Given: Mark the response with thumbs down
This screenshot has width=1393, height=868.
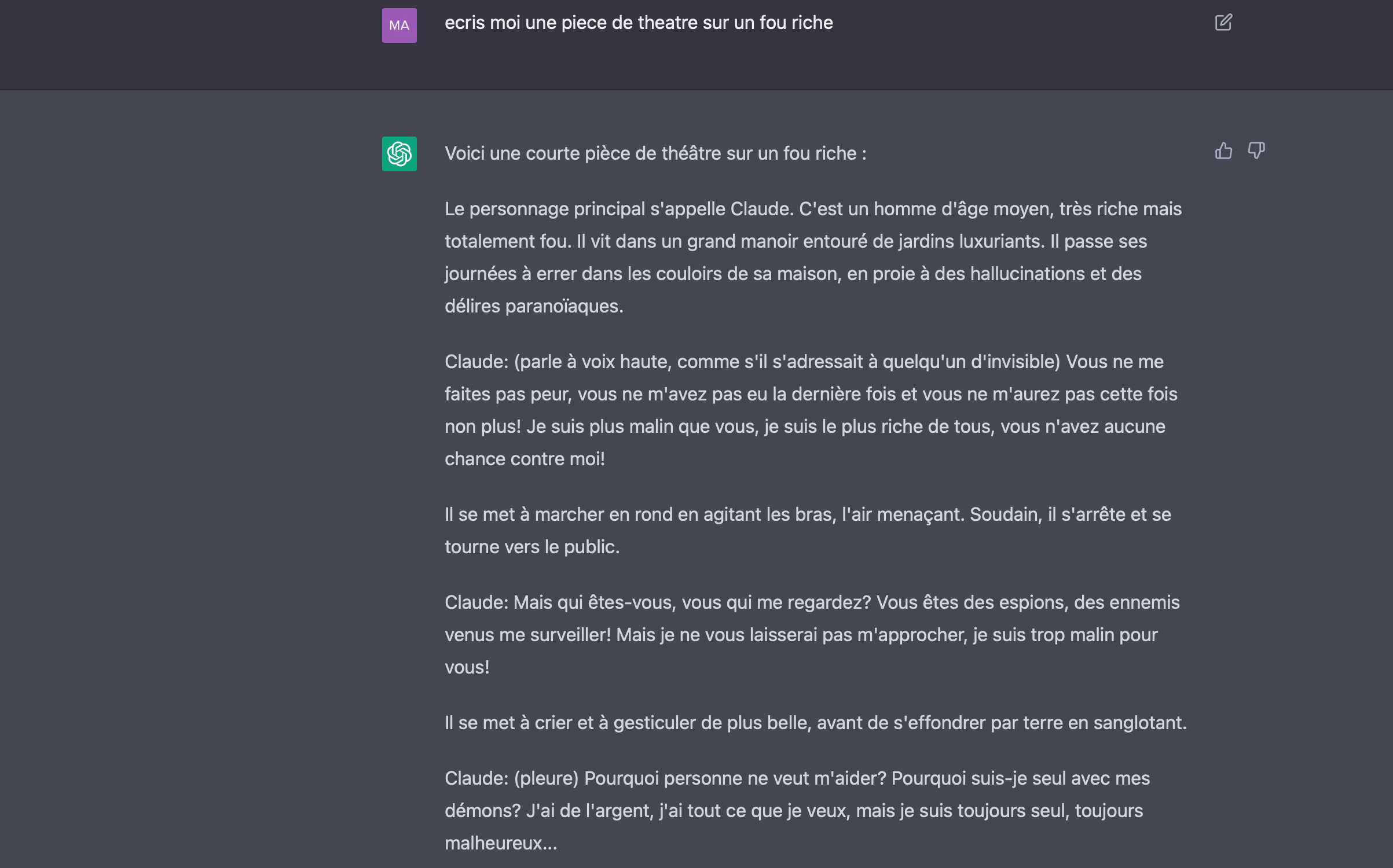Looking at the screenshot, I should click(1256, 150).
